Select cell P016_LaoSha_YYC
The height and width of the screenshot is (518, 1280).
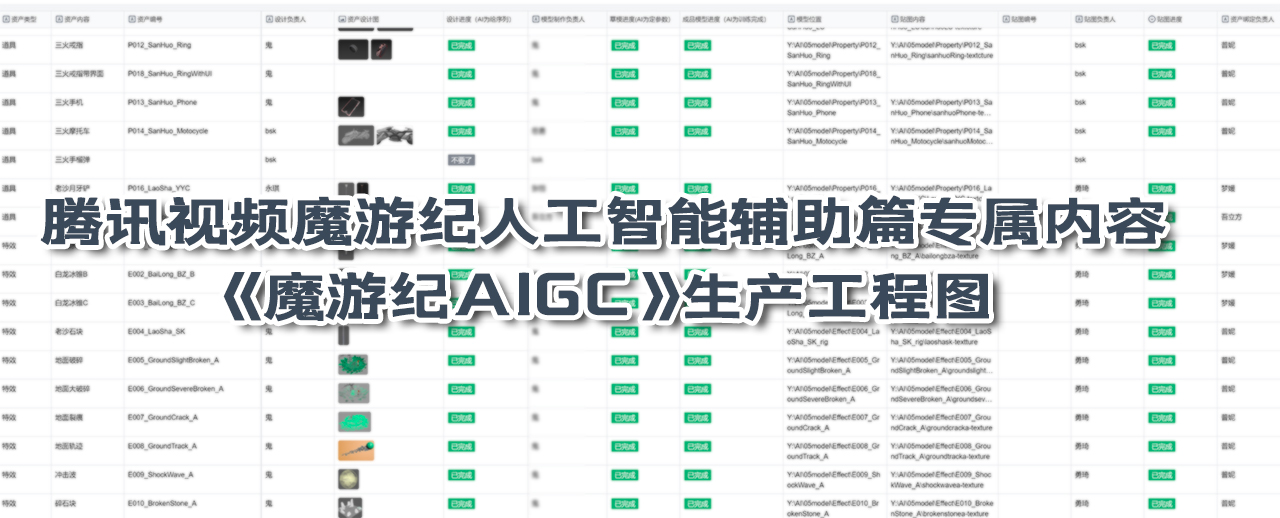[159, 188]
